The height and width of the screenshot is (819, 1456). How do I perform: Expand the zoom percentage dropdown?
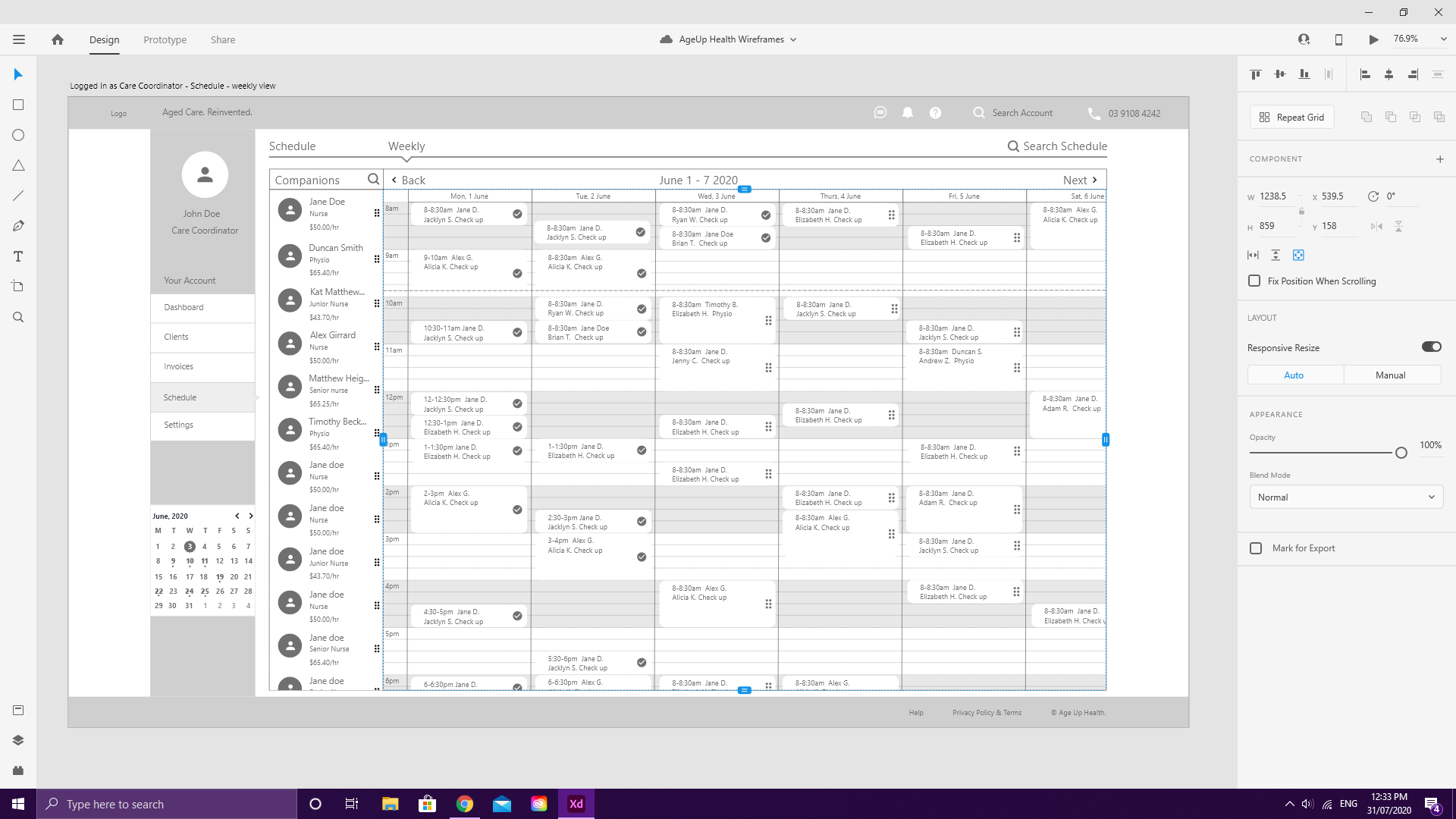[1443, 39]
